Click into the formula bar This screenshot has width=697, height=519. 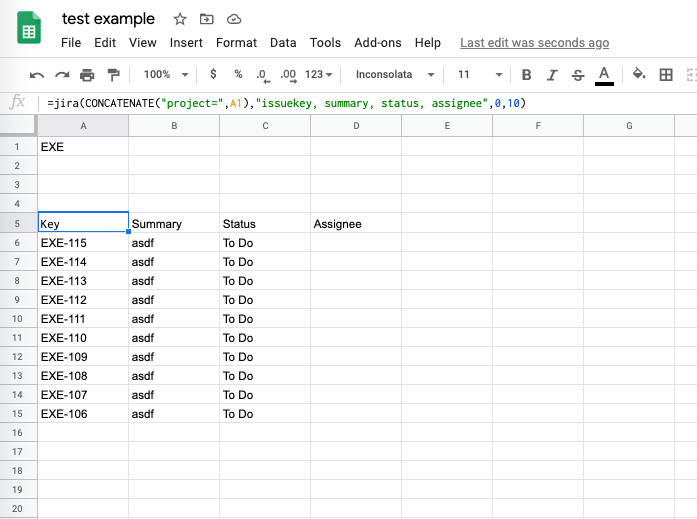tap(369, 103)
